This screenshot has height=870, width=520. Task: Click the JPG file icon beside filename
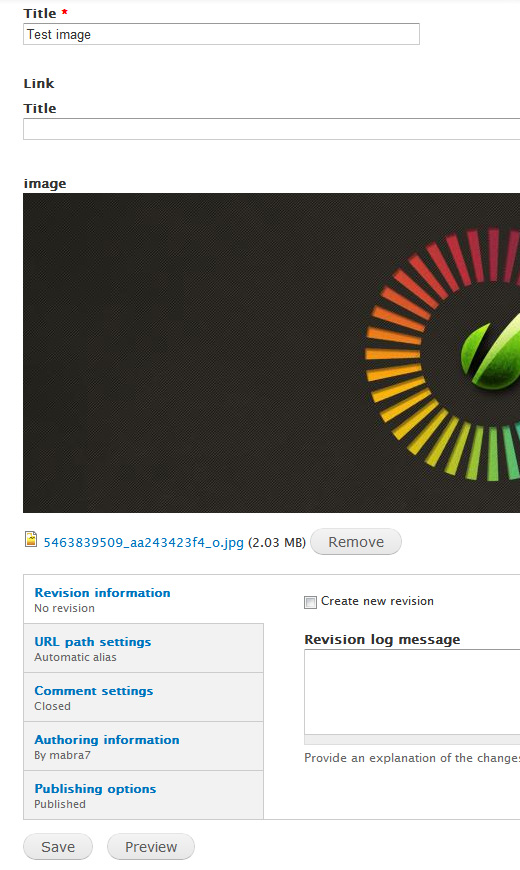coord(31,539)
